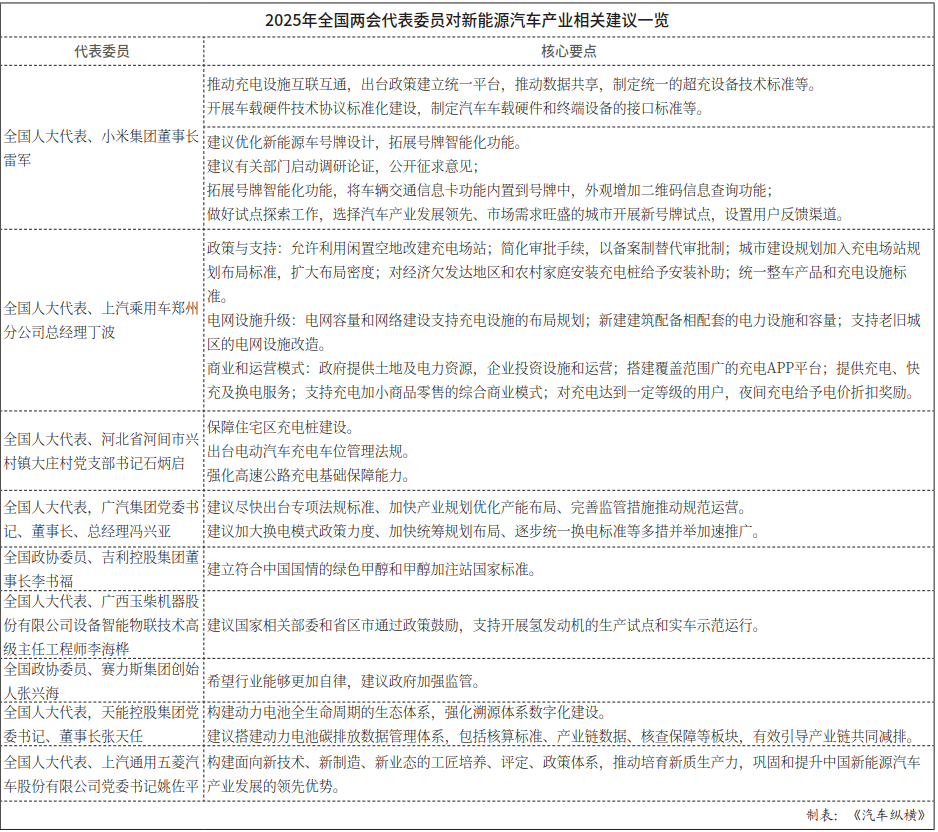Click the paragraph starting '政策与支持：允许利用闲置空地'
This screenshot has height=832, width=938.
(564, 272)
